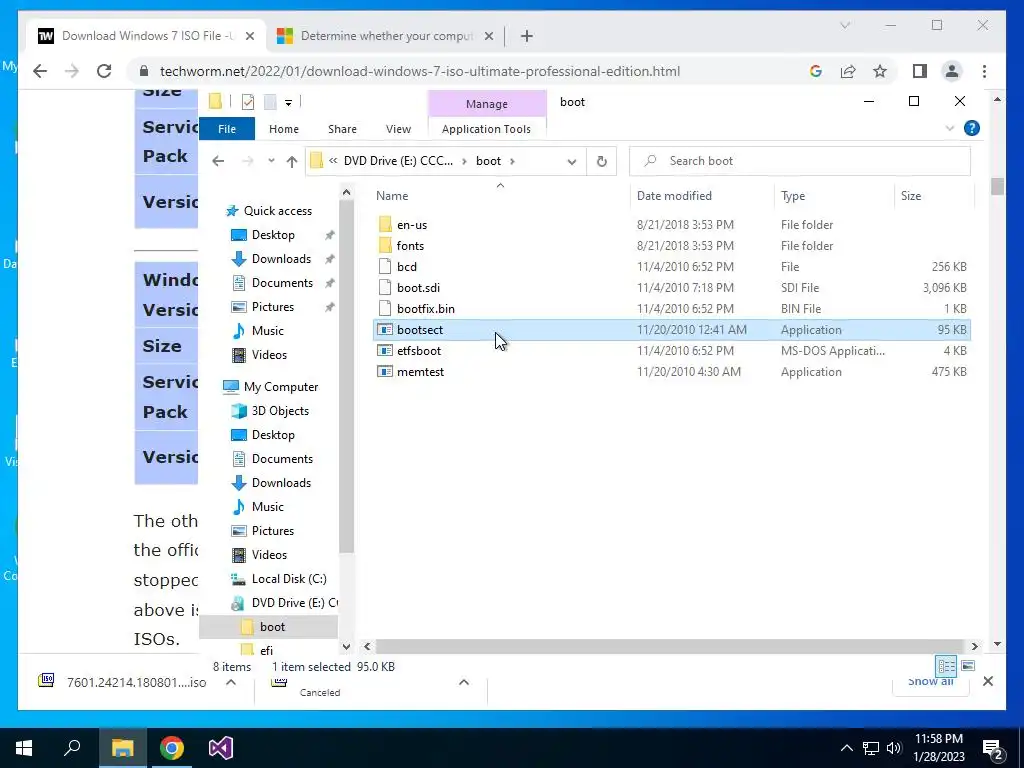Open Chrome three-dot menu
This screenshot has height=768, width=1024.
point(984,71)
